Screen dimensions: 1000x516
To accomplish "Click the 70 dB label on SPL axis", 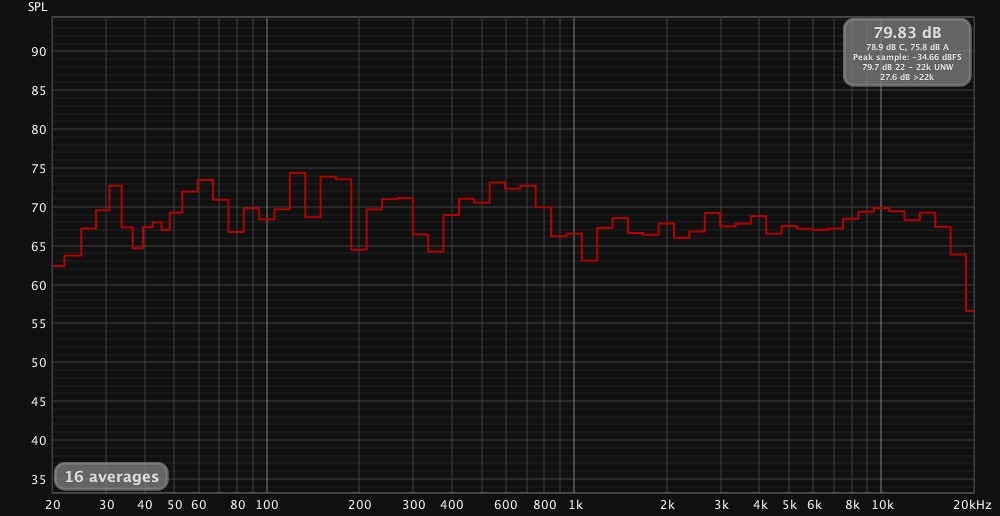I will click(x=38, y=208).
